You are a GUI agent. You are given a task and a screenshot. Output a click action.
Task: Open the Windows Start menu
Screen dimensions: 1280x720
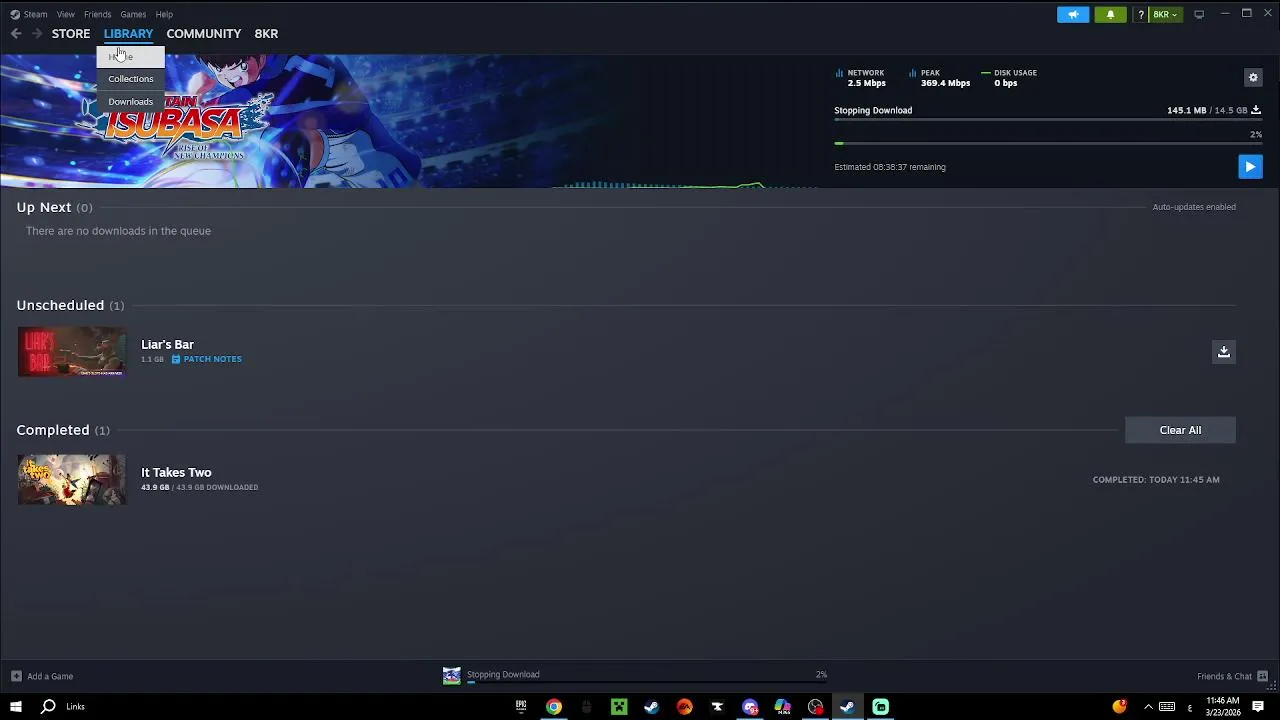(16, 707)
